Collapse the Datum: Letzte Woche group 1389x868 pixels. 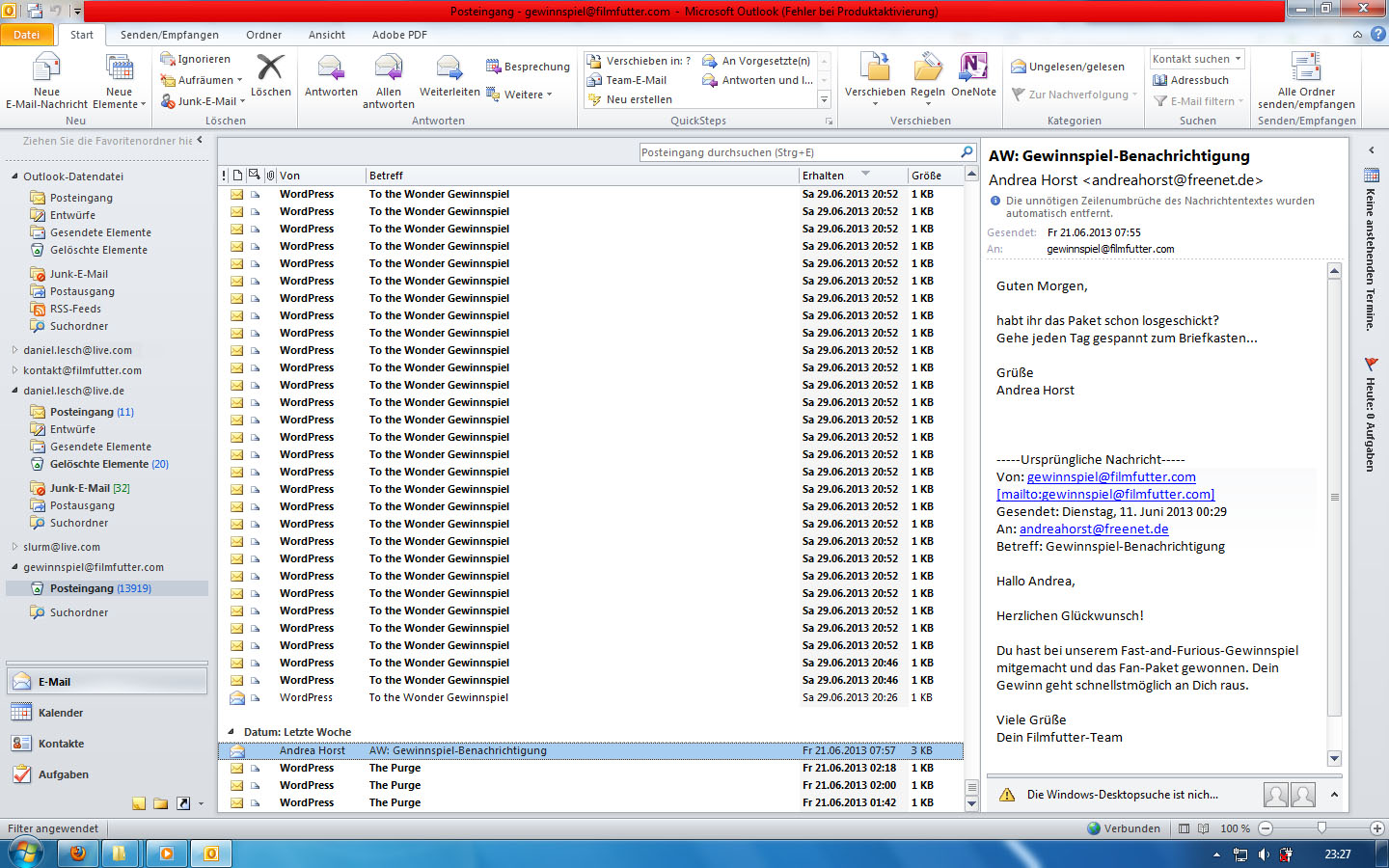(231, 732)
